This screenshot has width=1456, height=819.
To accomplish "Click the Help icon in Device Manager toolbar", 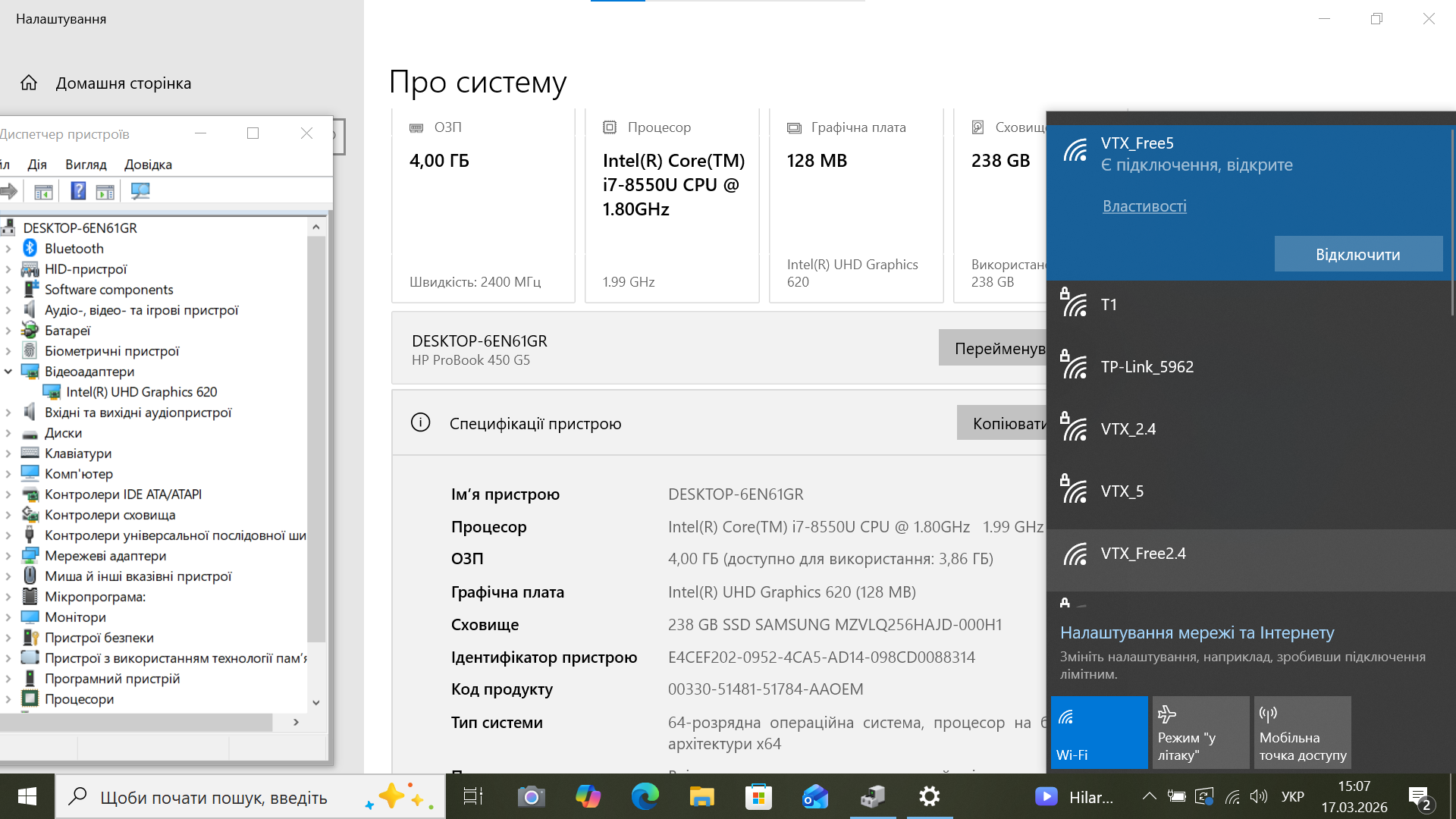I will coord(78,191).
